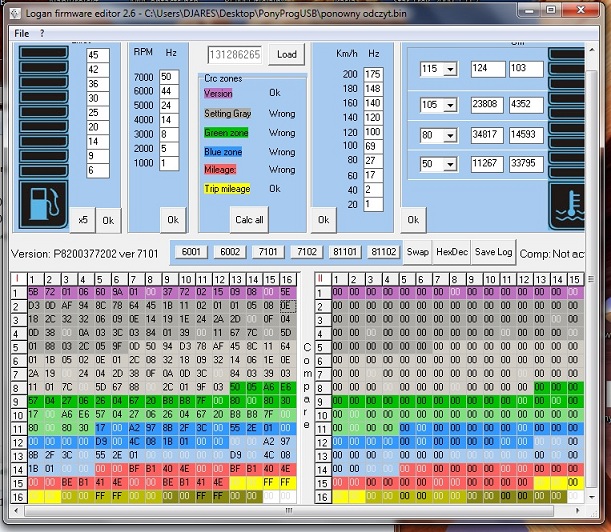
Task: Click the Calc all button
Action: point(249,220)
